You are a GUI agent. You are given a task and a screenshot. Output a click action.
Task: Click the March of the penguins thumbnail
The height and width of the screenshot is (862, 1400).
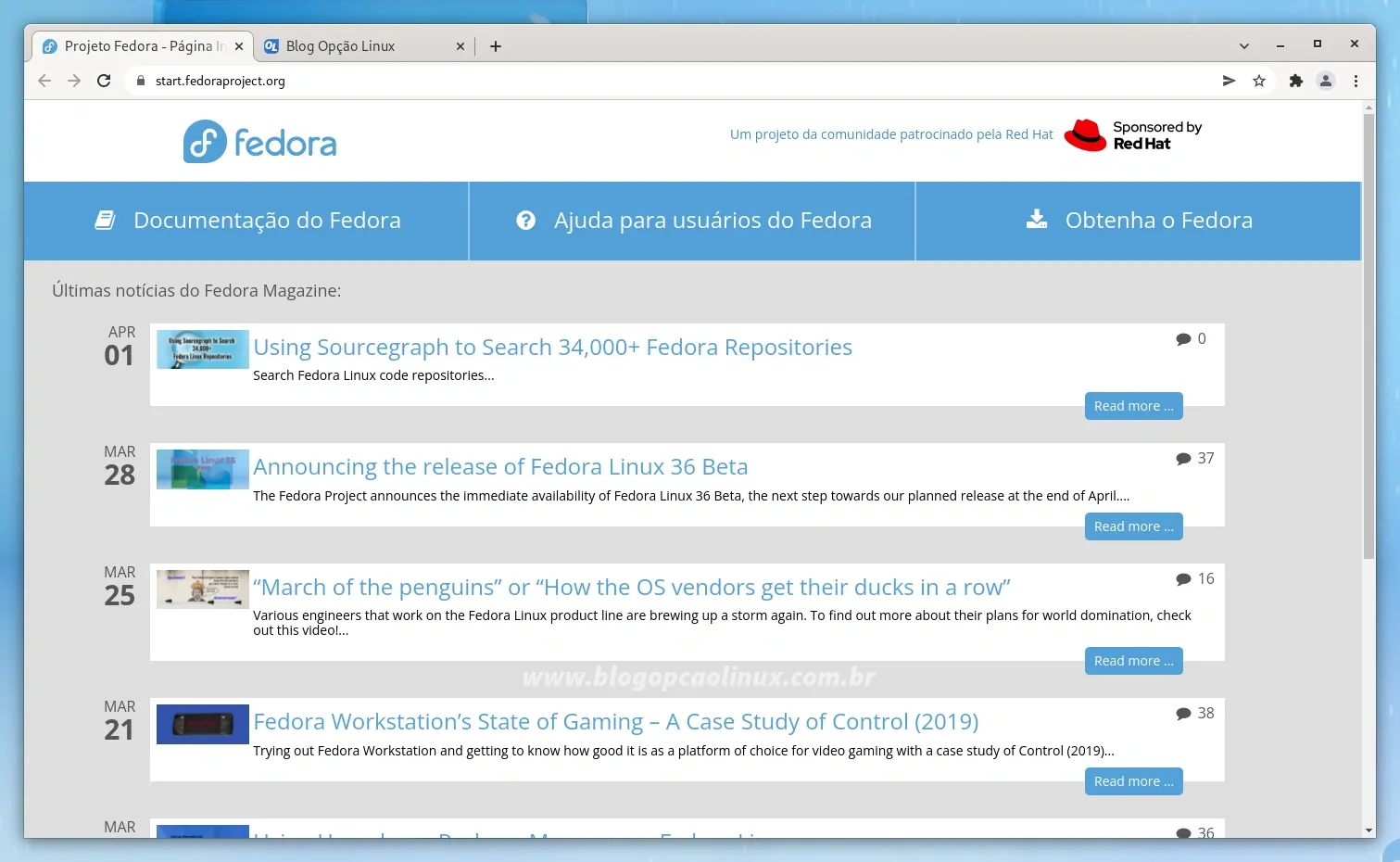pos(203,589)
